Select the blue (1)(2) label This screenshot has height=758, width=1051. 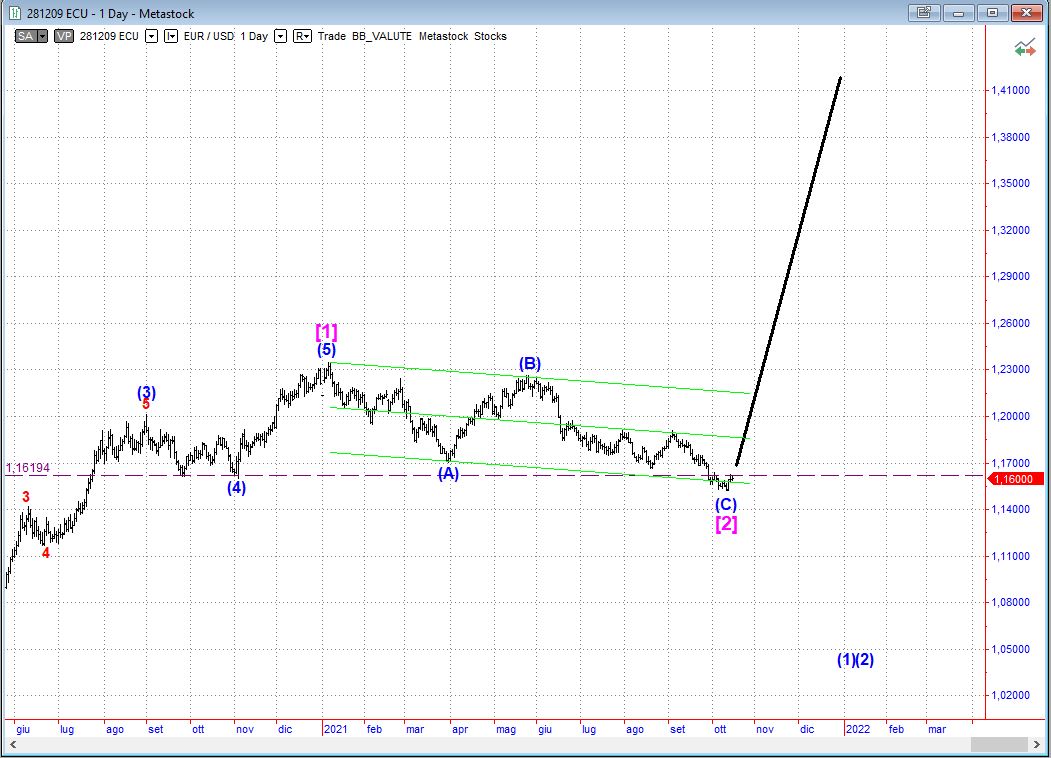click(x=855, y=660)
